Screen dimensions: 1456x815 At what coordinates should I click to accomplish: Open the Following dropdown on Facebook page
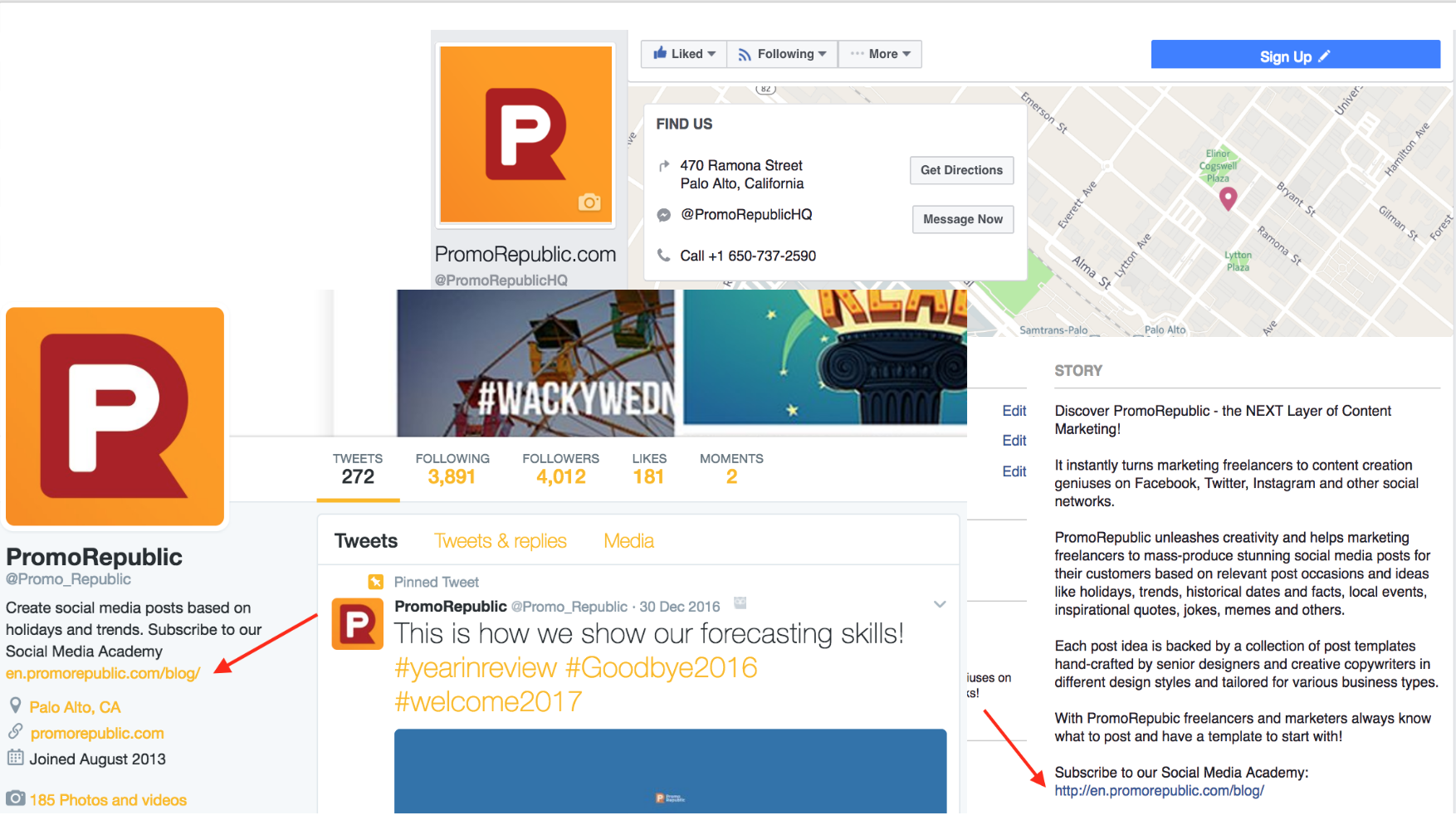(782, 54)
